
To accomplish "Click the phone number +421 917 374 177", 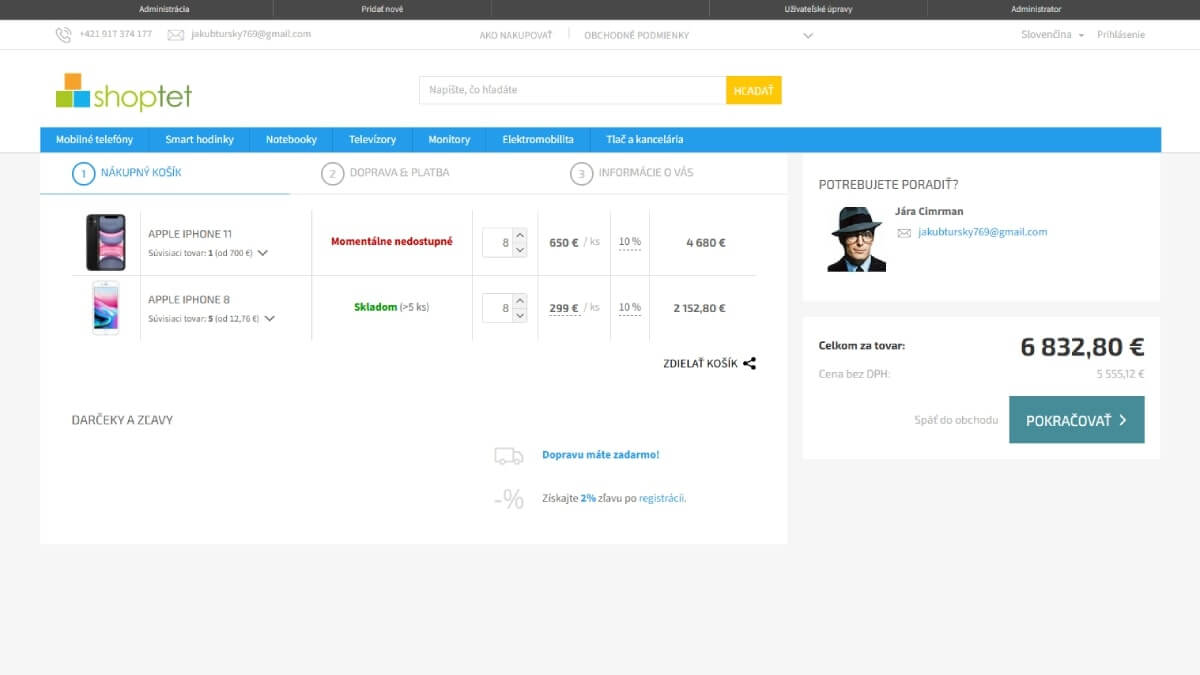I will click(116, 34).
